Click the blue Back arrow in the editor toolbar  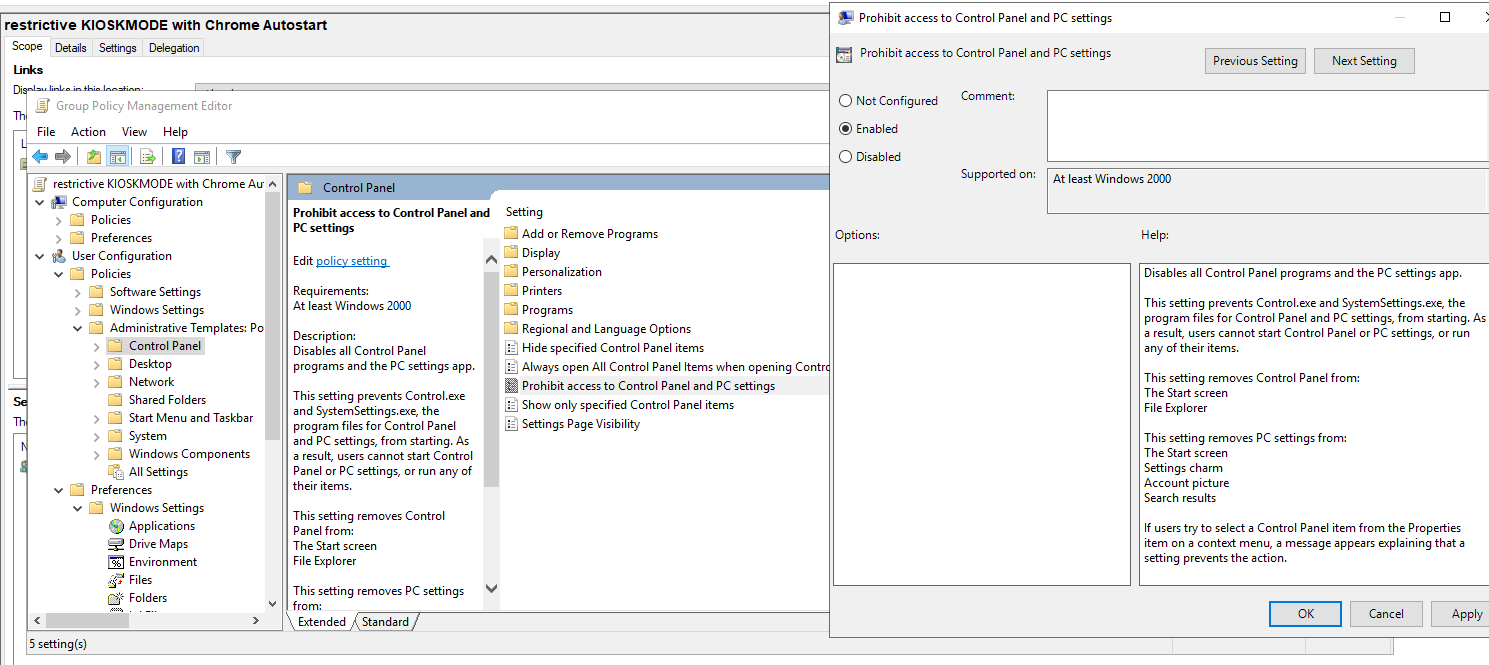coord(40,156)
